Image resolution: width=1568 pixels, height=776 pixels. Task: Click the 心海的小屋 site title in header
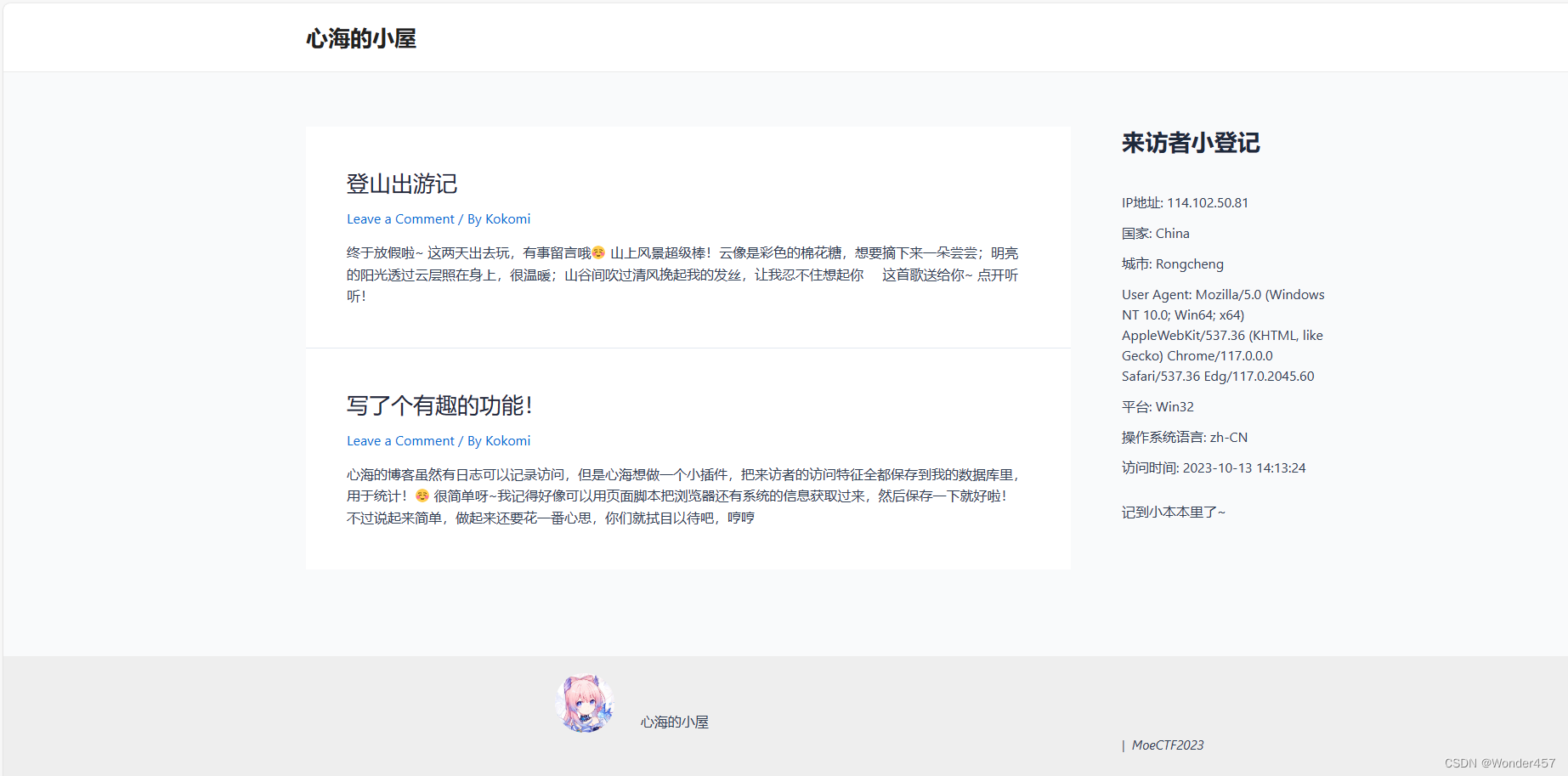361,37
